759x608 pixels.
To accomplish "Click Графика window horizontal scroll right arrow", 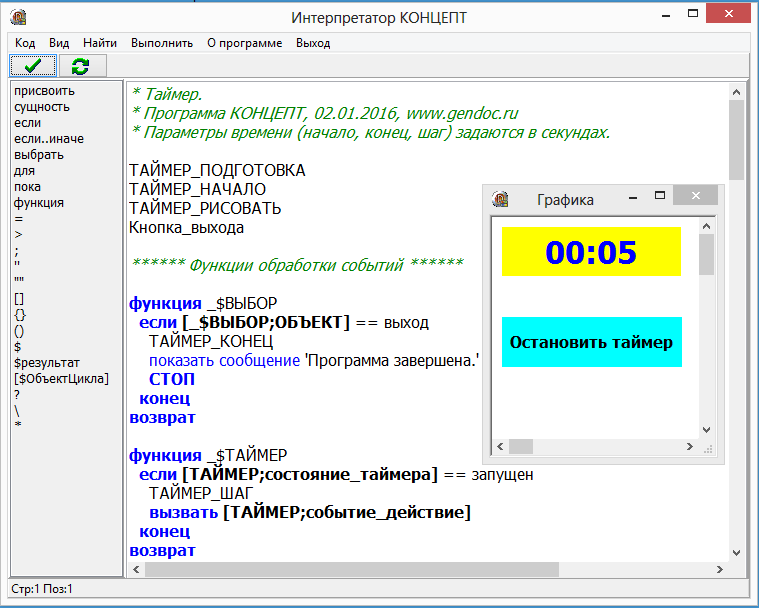I will coord(690,446).
